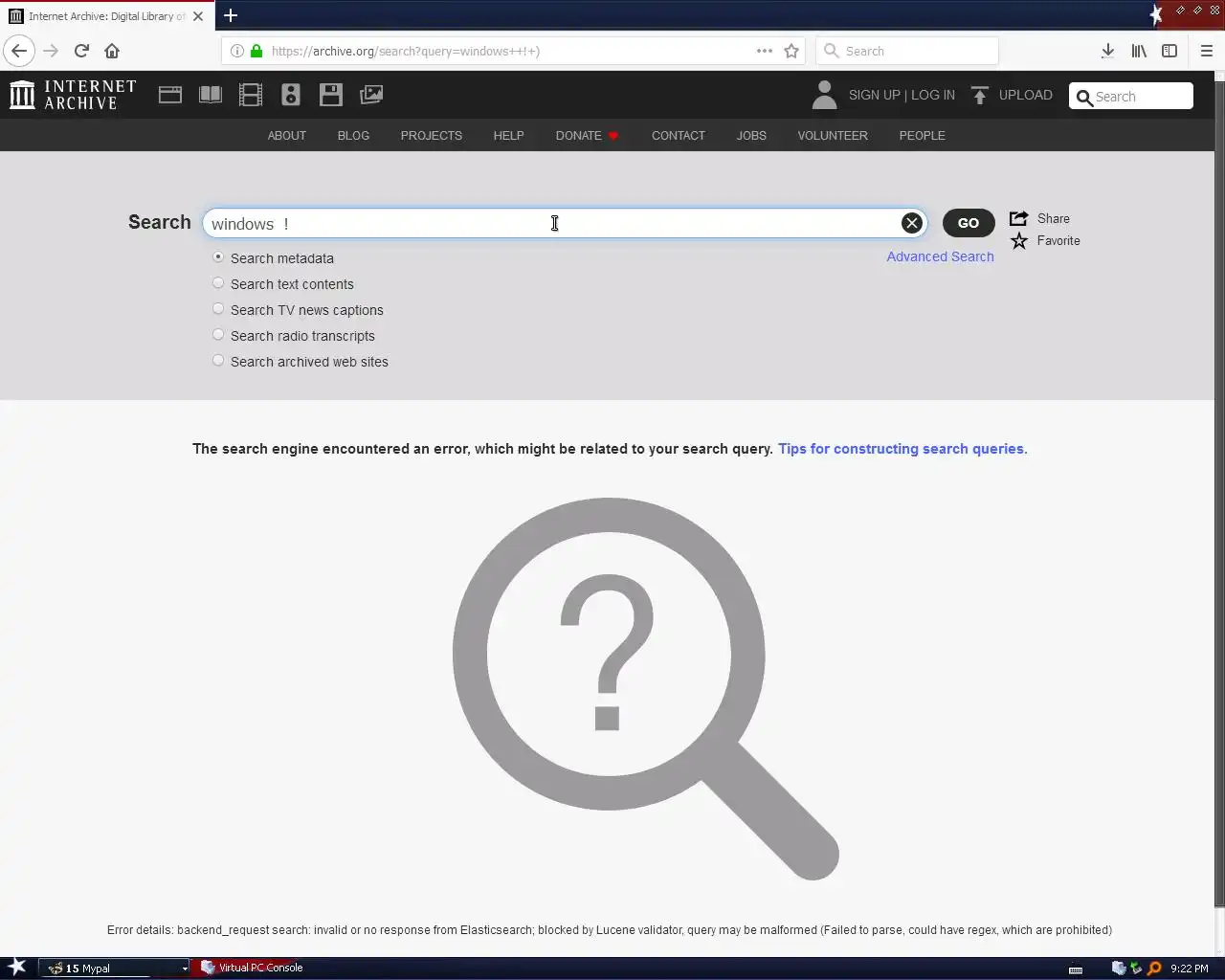Go back with browser back arrow
The image size is (1225, 980).
tap(19, 51)
